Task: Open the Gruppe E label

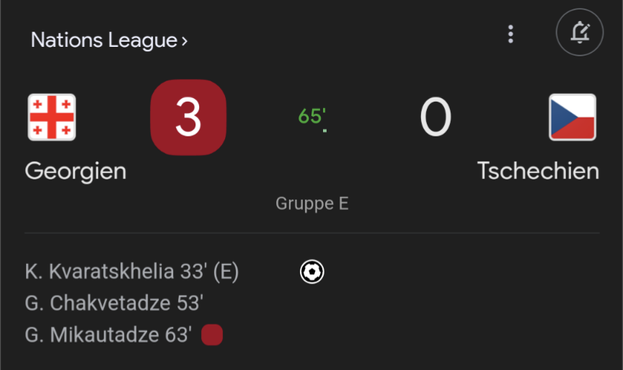Action: tap(312, 203)
